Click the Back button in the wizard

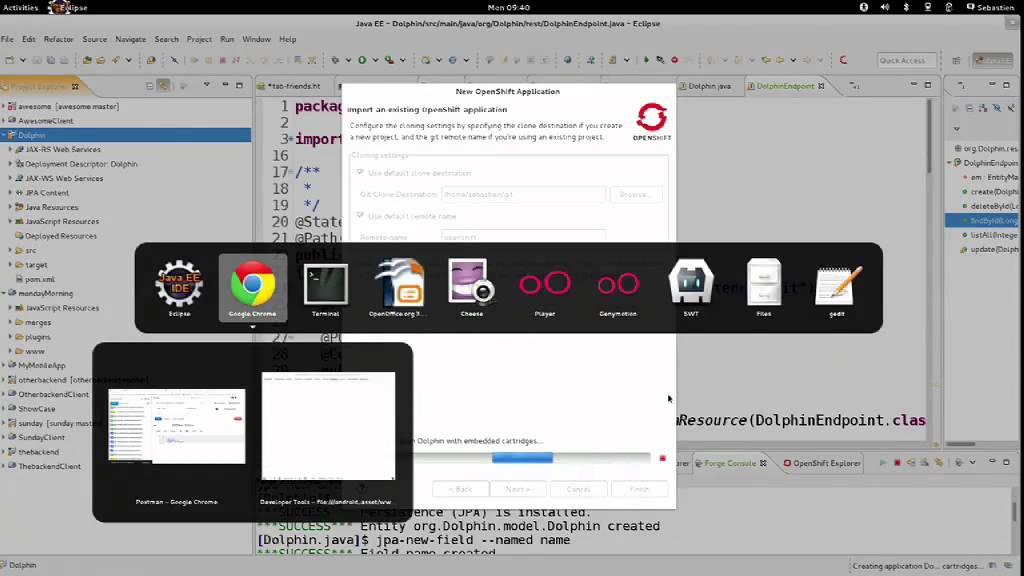pyautogui.click(x=460, y=489)
